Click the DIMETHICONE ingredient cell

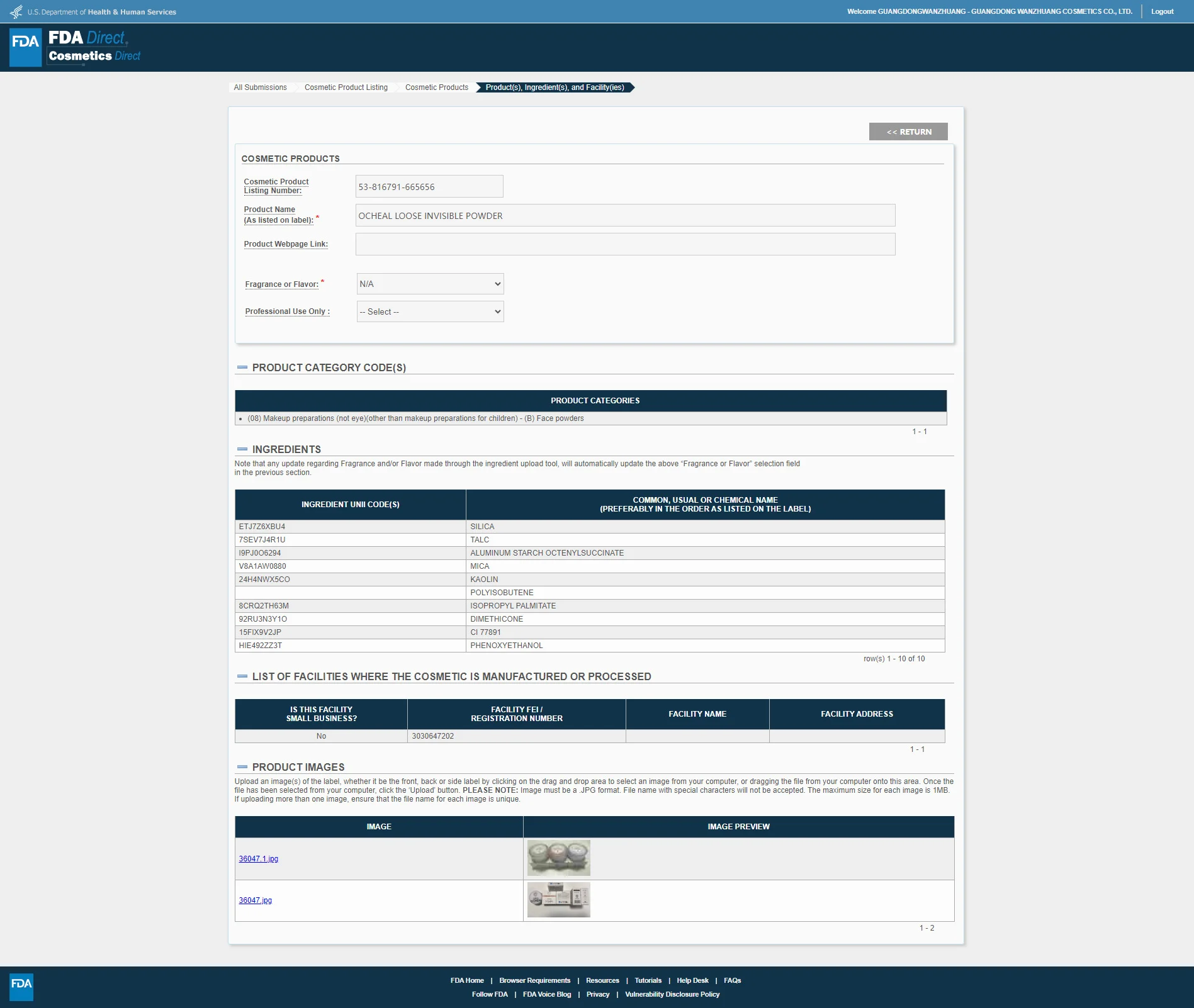point(705,619)
